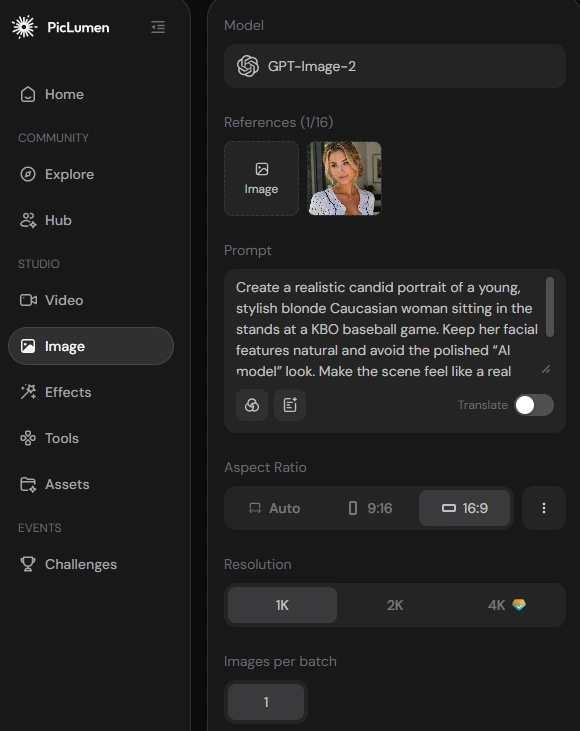Open the Effects section
The height and width of the screenshot is (731, 580).
55,392
